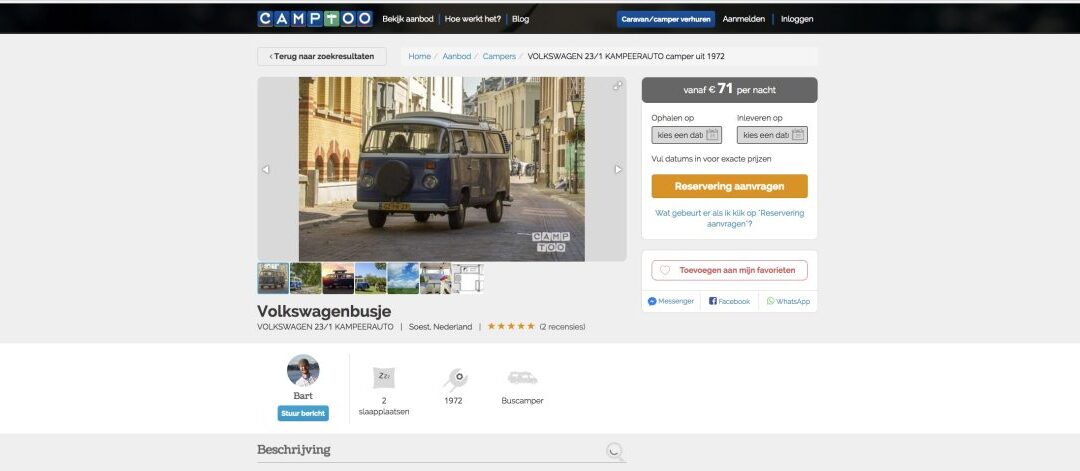Click Bart's profile picture
This screenshot has height=471, width=1080.
tap(303, 371)
